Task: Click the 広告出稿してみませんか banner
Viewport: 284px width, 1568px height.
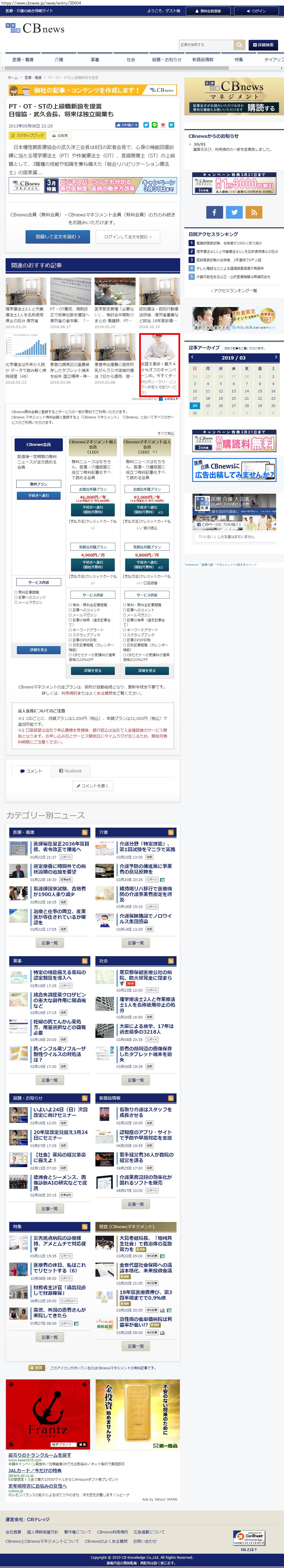Action: point(234,469)
